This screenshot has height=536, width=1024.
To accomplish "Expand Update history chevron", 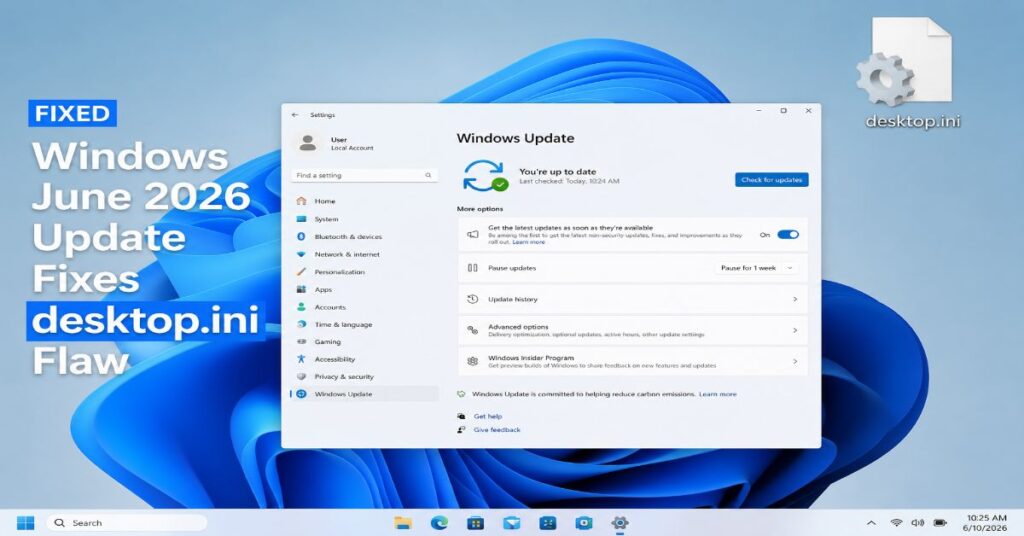I will tap(795, 299).
